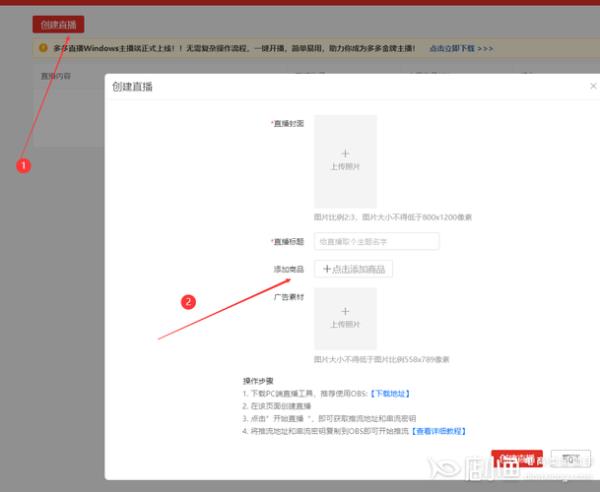Open the 点击立即下载 link in banner
The width and height of the screenshot is (600, 492).
pos(461,49)
